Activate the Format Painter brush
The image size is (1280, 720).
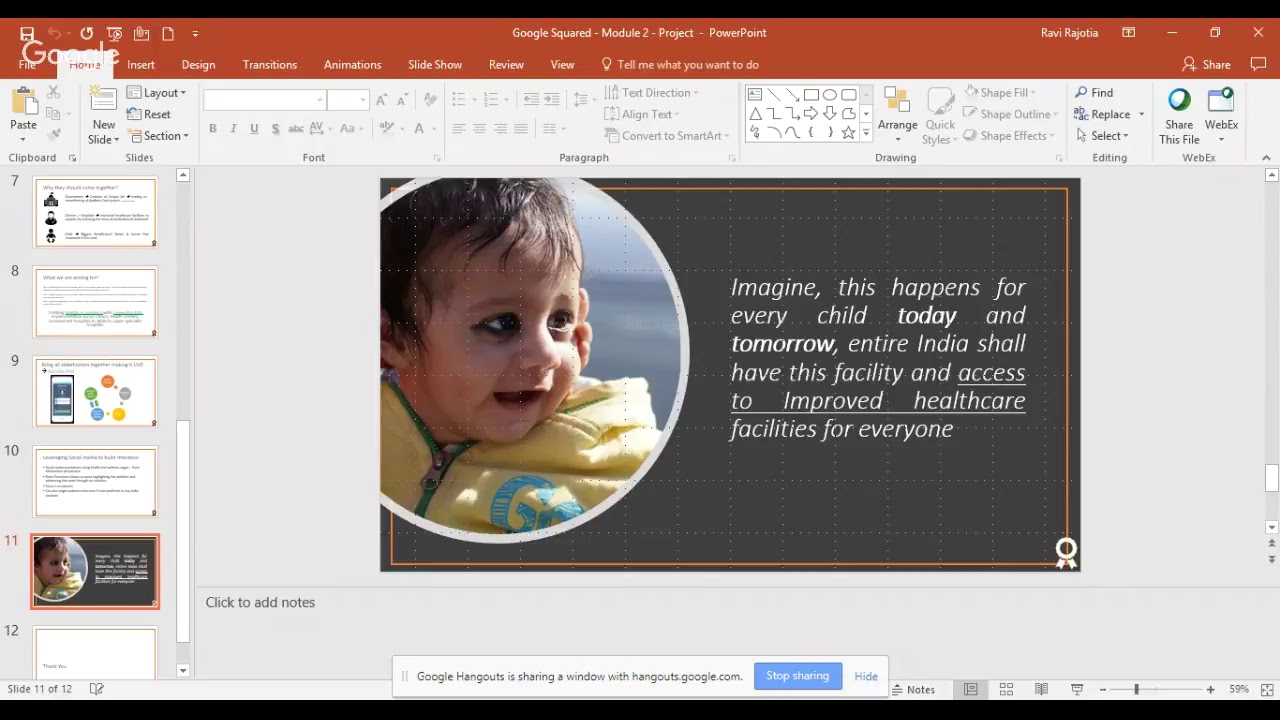point(54,135)
